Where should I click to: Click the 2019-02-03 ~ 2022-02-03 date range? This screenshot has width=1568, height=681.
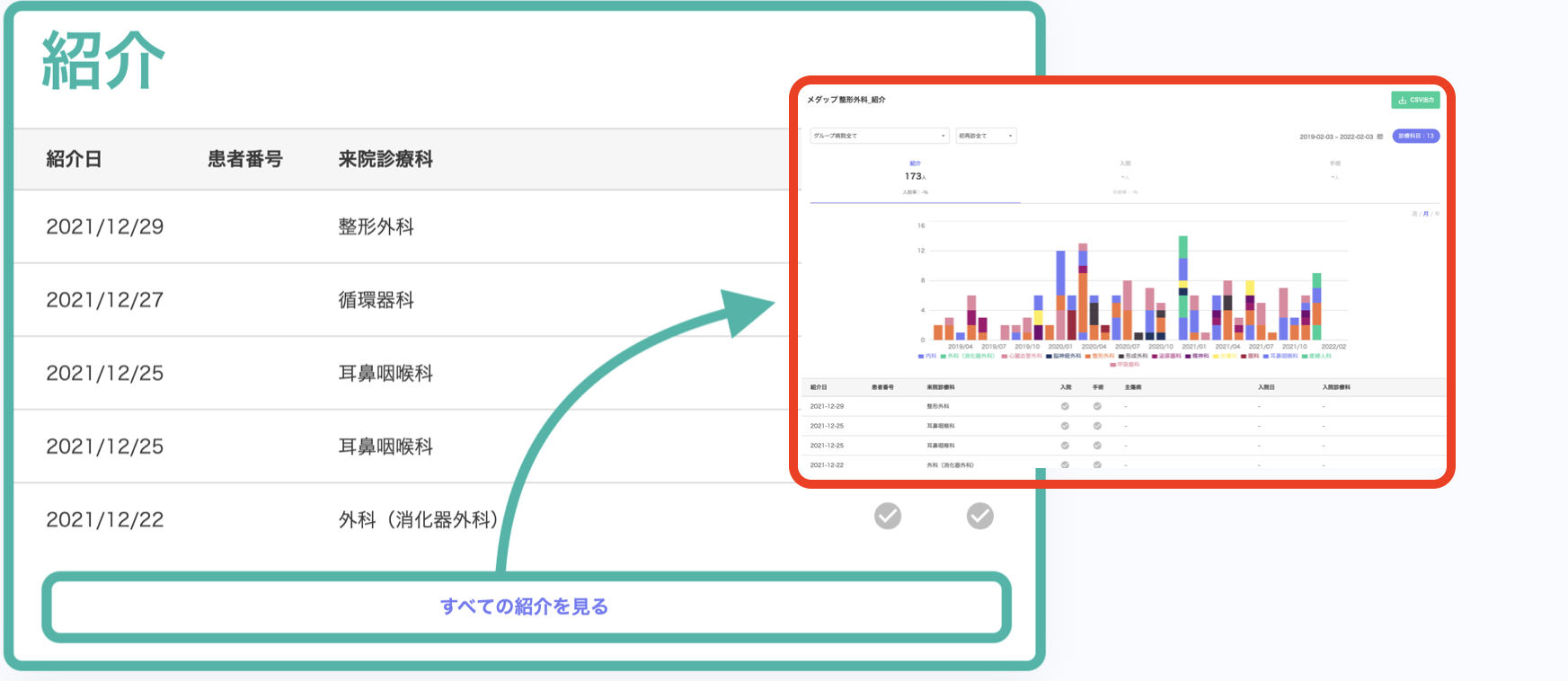(1336, 137)
